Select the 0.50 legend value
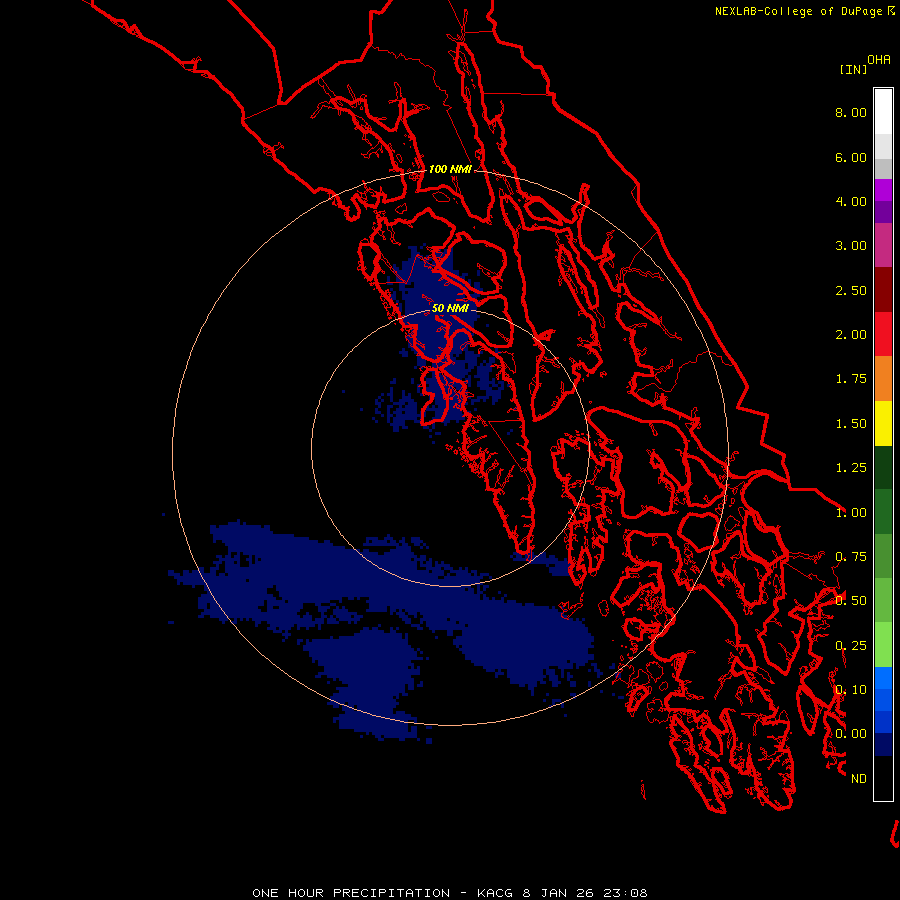This screenshot has width=900, height=900. [x=851, y=601]
